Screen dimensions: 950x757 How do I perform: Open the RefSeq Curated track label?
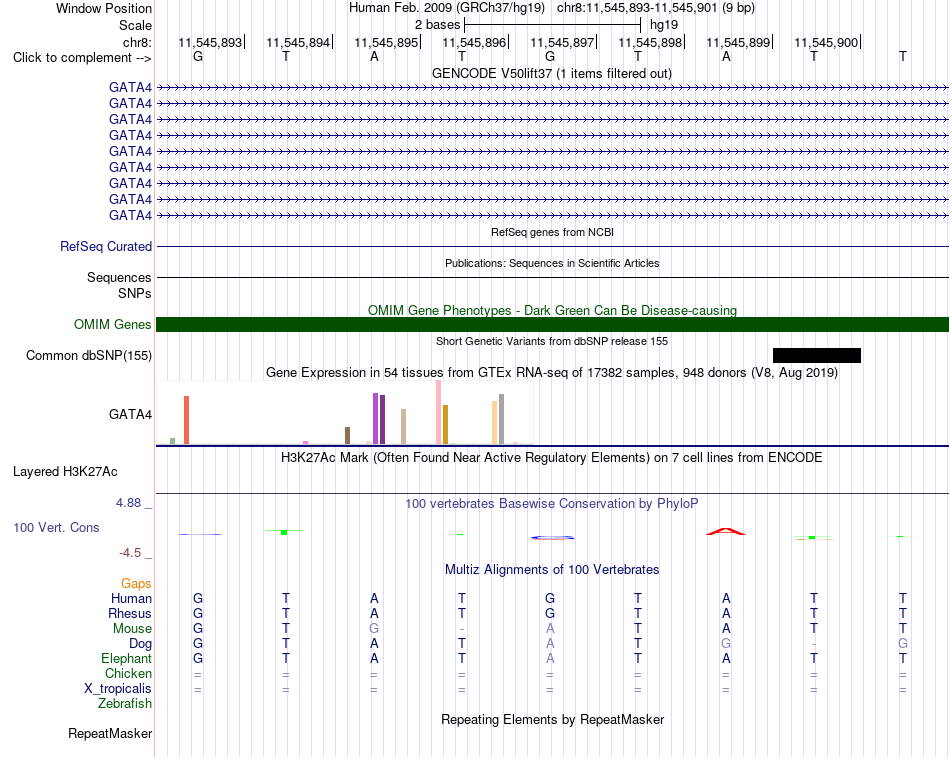click(x=105, y=246)
